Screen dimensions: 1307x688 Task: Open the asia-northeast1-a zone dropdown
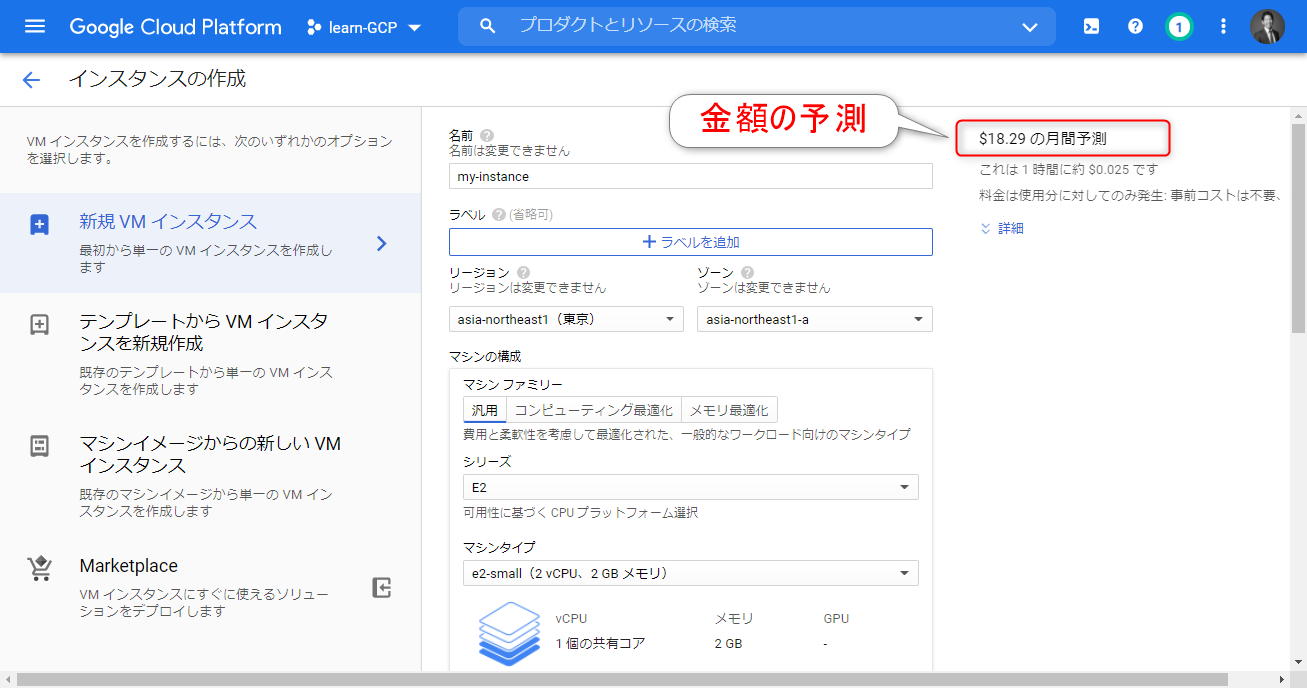(815, 319)
